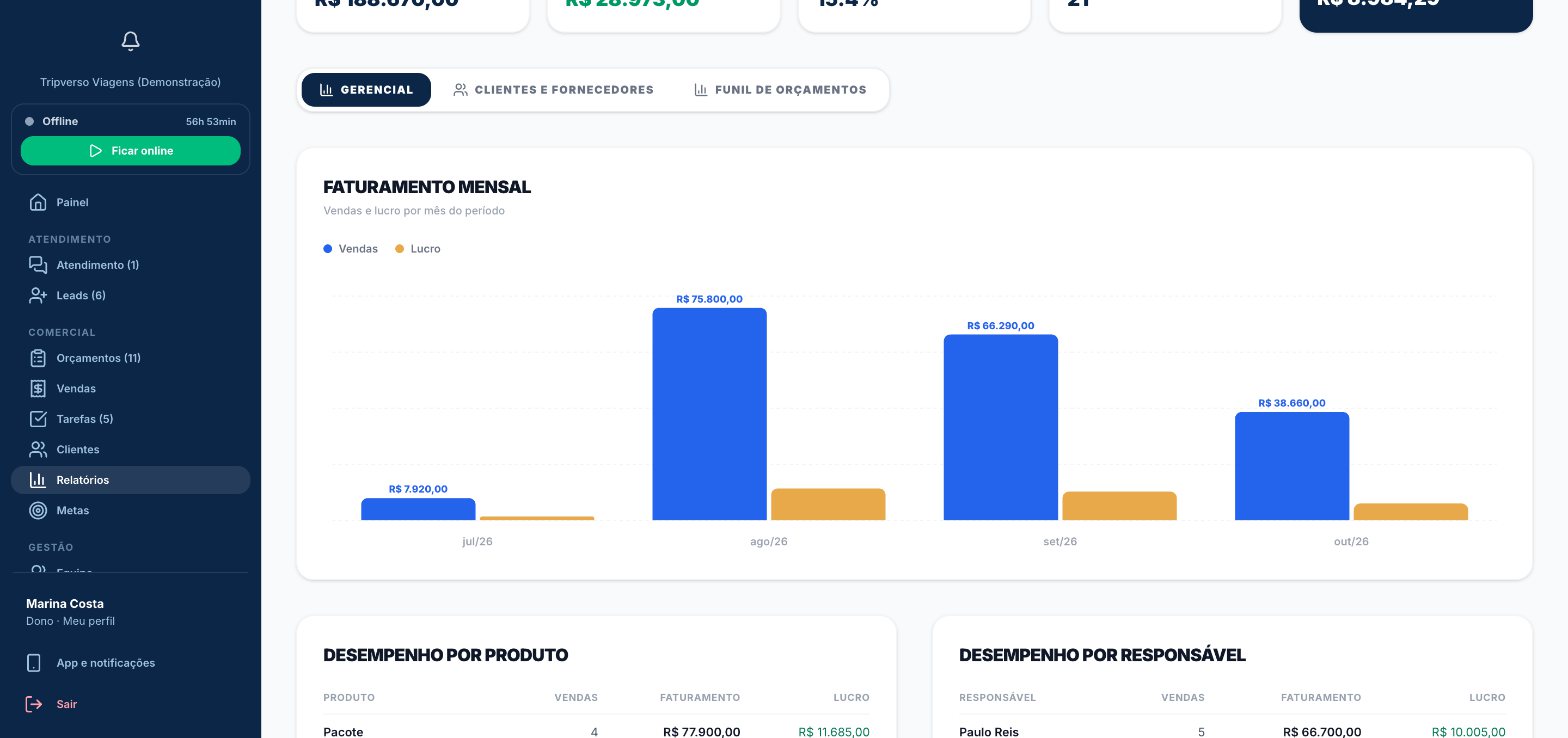The image size is (1568, 738).
Task: Toggle the Lucro legend orange dot
Action: pos(400,249)
